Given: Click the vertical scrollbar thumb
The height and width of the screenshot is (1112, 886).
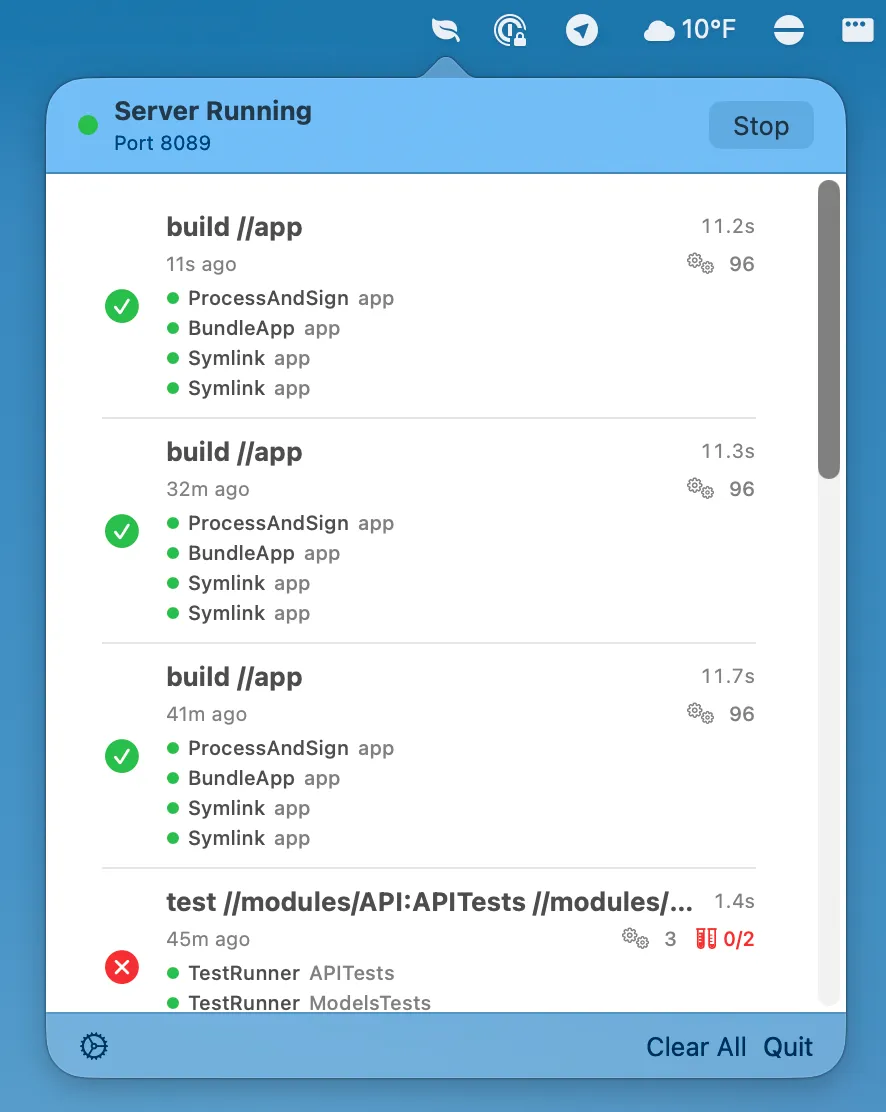Looking at the screenshot, I should 828,330.
